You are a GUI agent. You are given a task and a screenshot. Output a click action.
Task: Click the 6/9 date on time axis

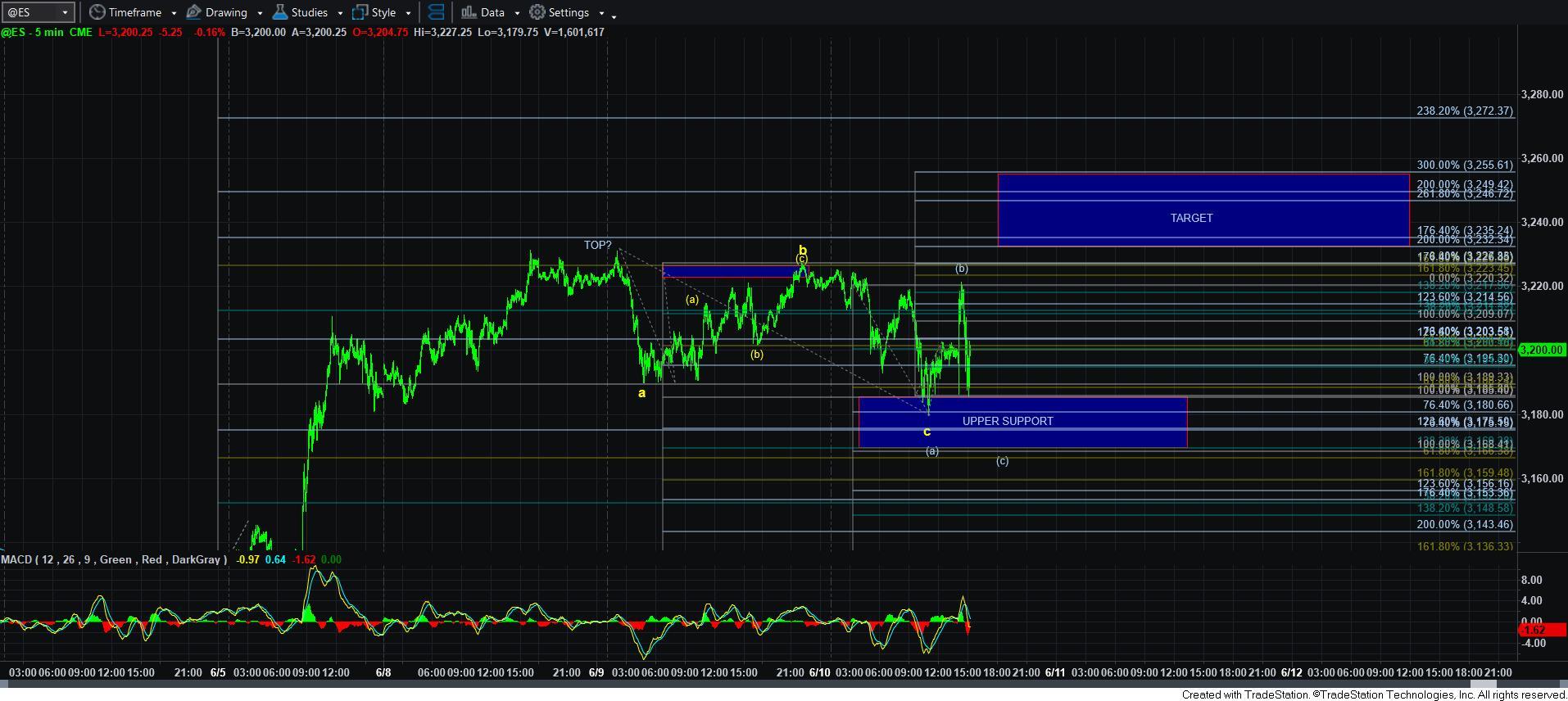[596, 672]
